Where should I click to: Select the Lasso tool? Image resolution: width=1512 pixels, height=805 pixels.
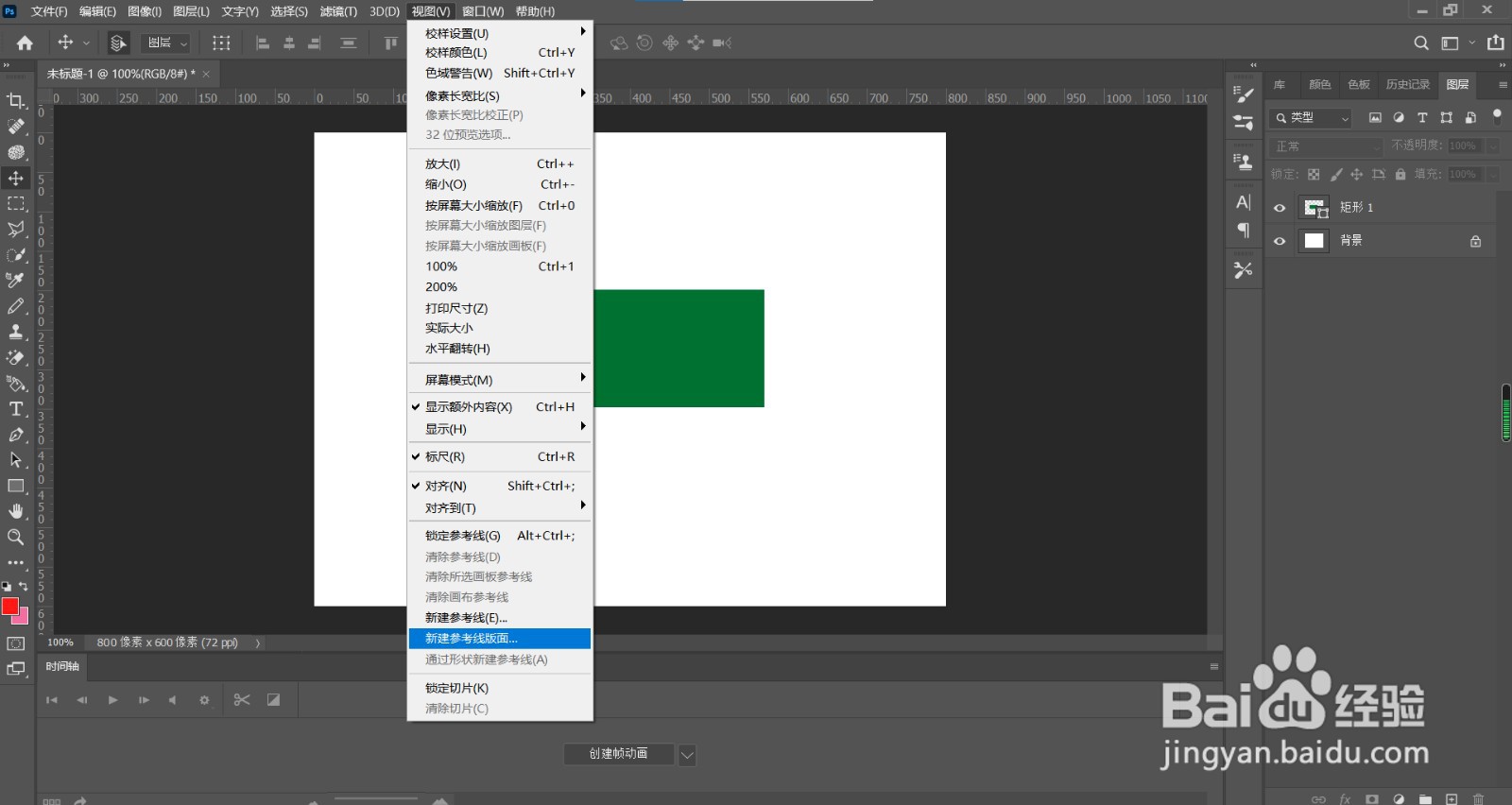(16, 230)
